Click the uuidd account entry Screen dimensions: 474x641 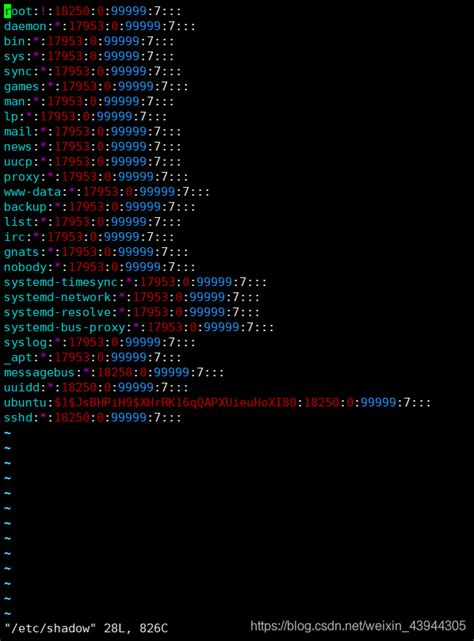coord(96,388)
